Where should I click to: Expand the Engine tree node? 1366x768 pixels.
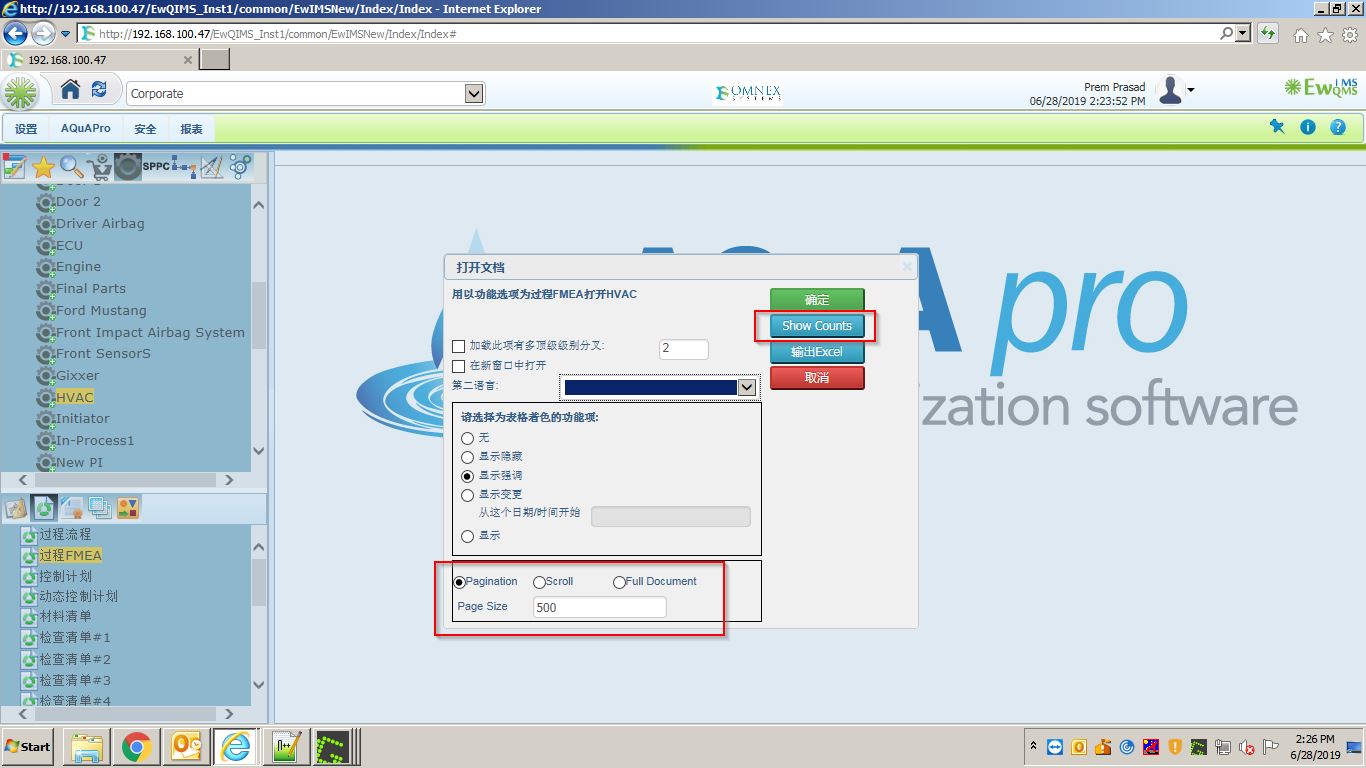point(45,268)
